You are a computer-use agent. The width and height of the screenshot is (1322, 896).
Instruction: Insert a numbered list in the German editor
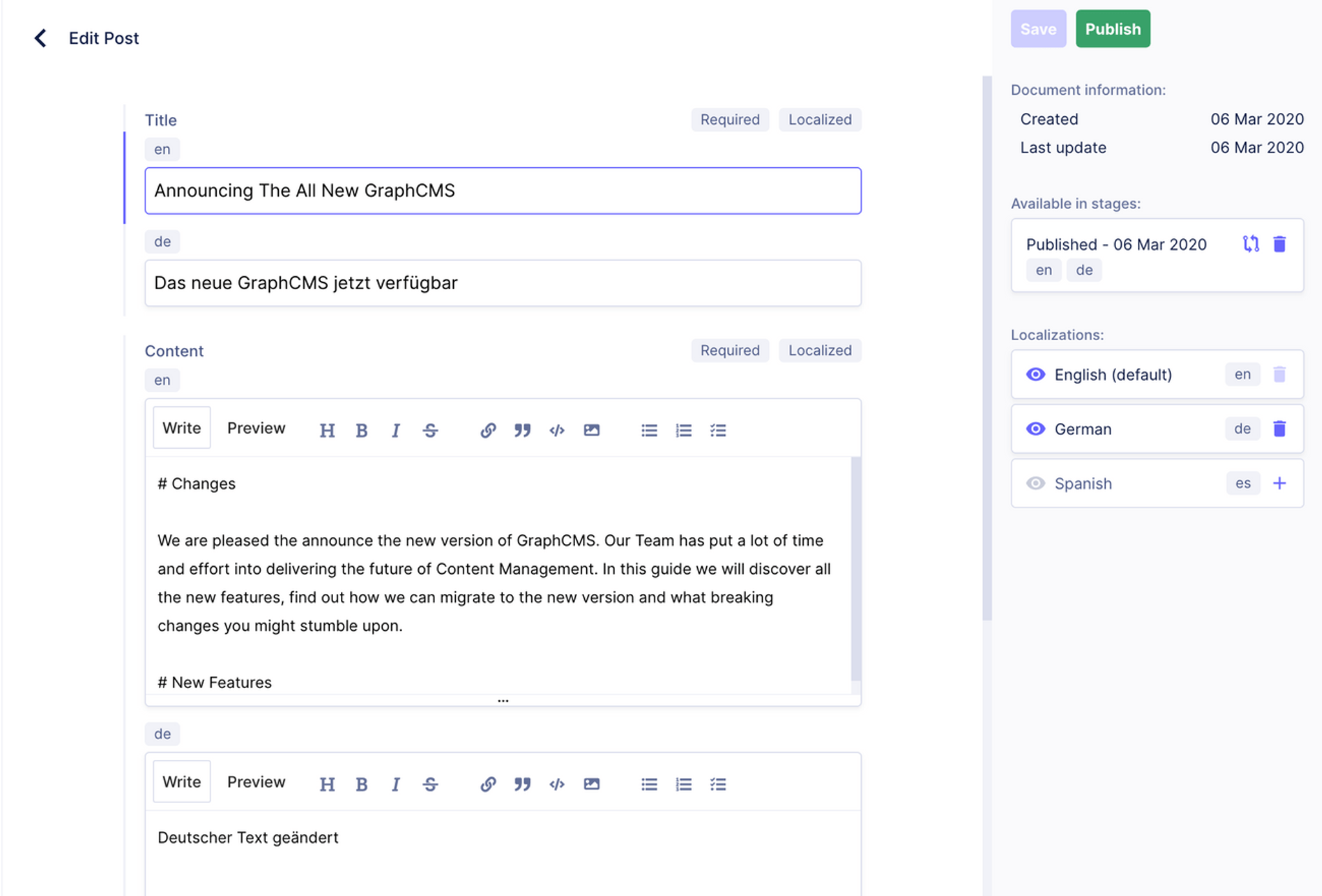coord(683,784)
